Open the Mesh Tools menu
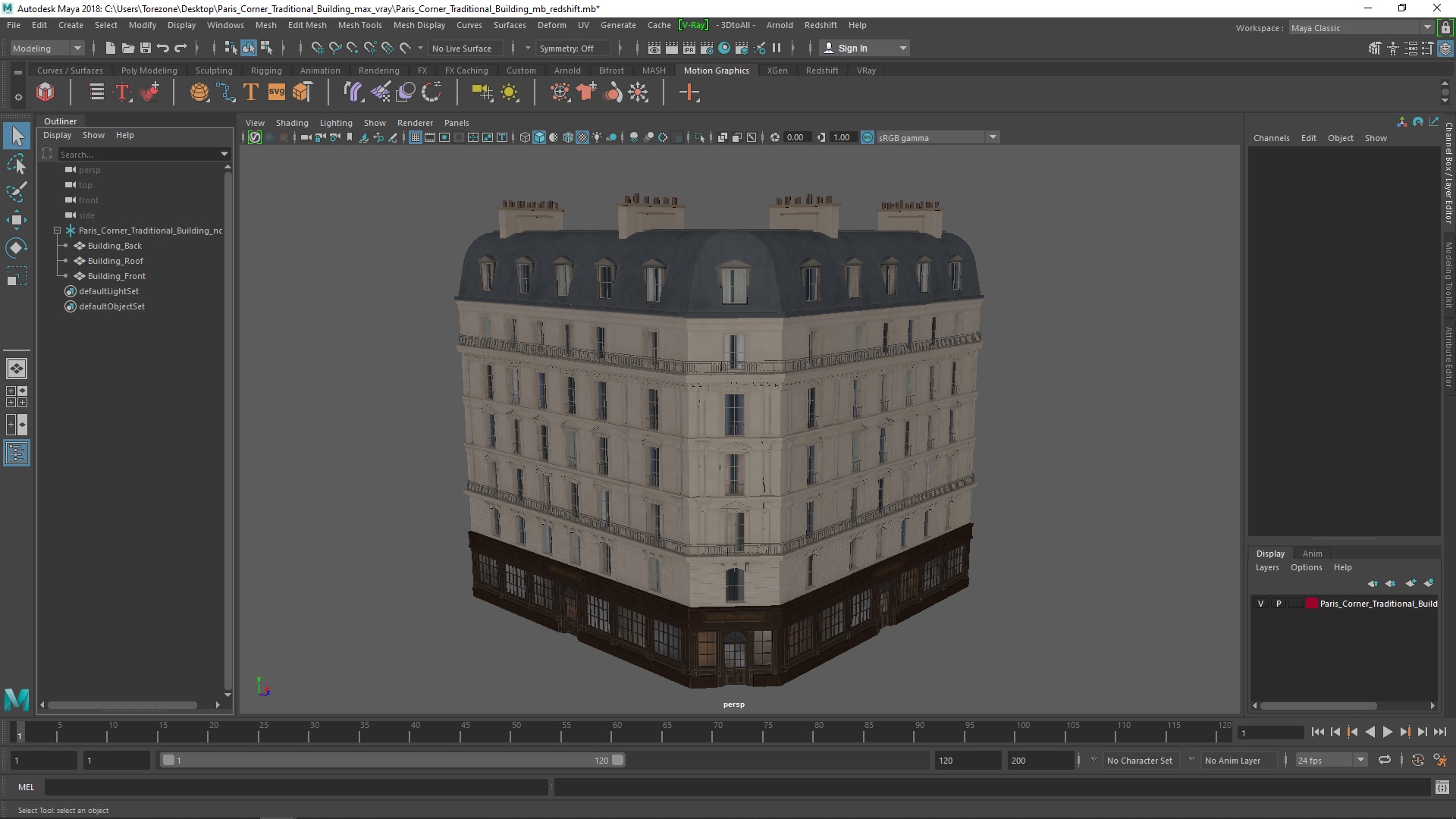Image resolution: width=1456 pixels, height=819 pixels. (x=358, y=24)
